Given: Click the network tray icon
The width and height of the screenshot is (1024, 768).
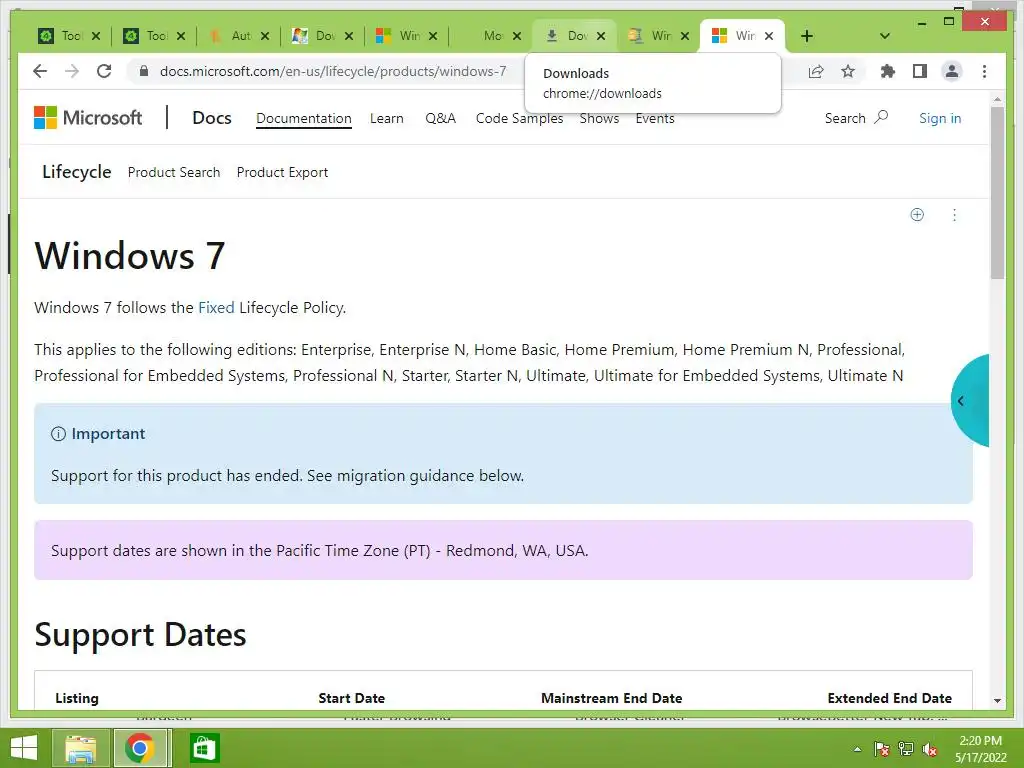Looking at the screenshot, I should [906, 749].
